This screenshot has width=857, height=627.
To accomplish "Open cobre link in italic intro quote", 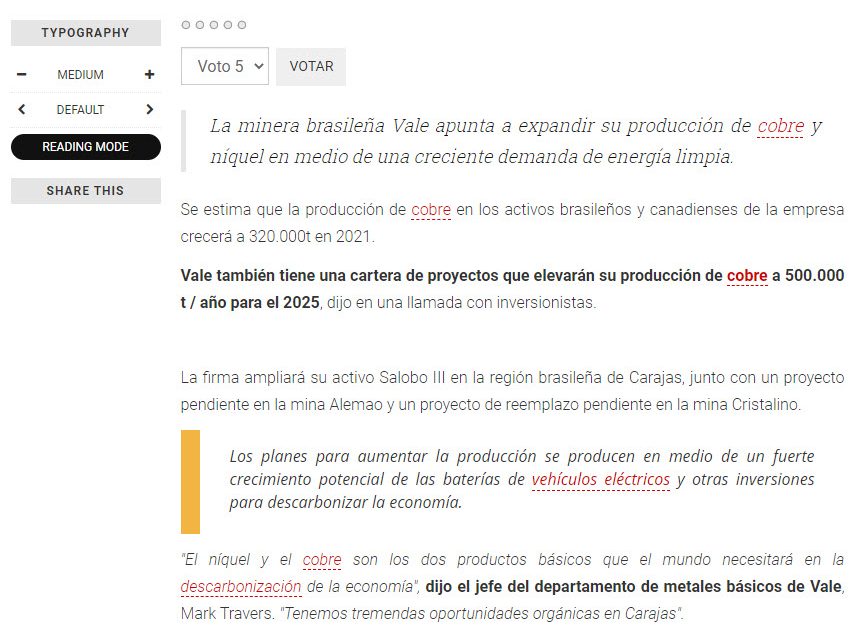I will [780, 127].
